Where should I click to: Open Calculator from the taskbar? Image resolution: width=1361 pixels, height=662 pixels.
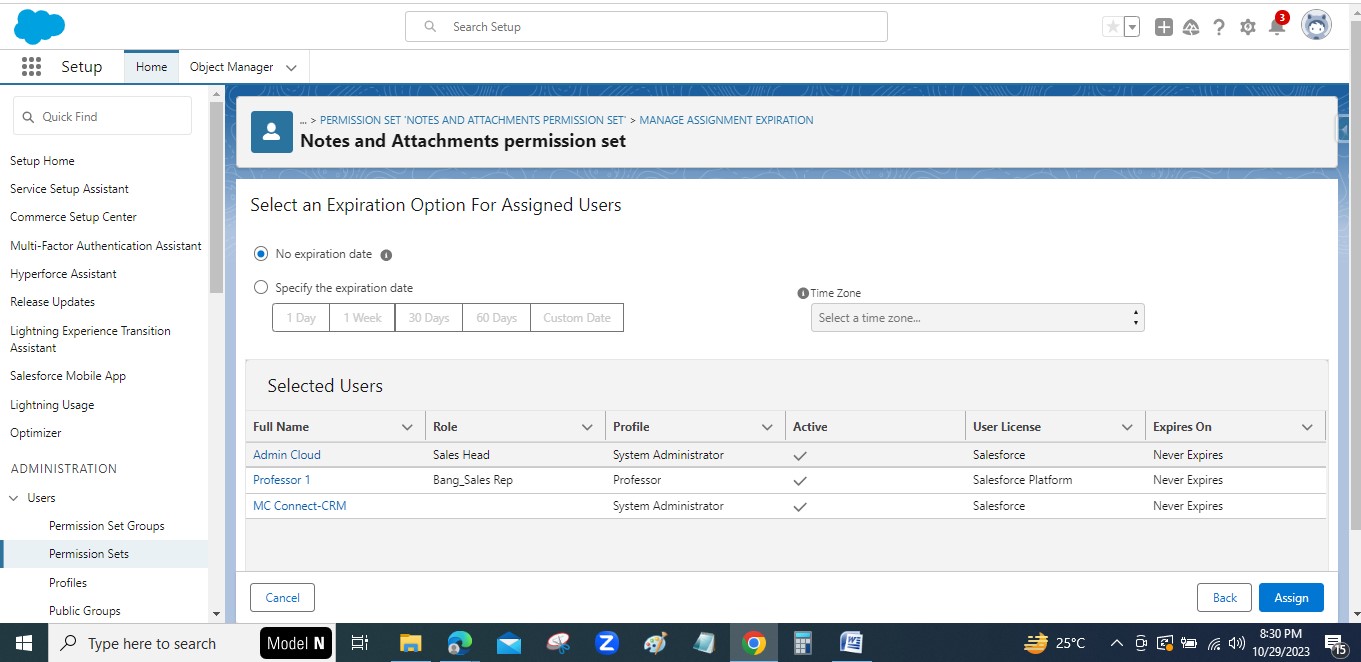[802, 643]
